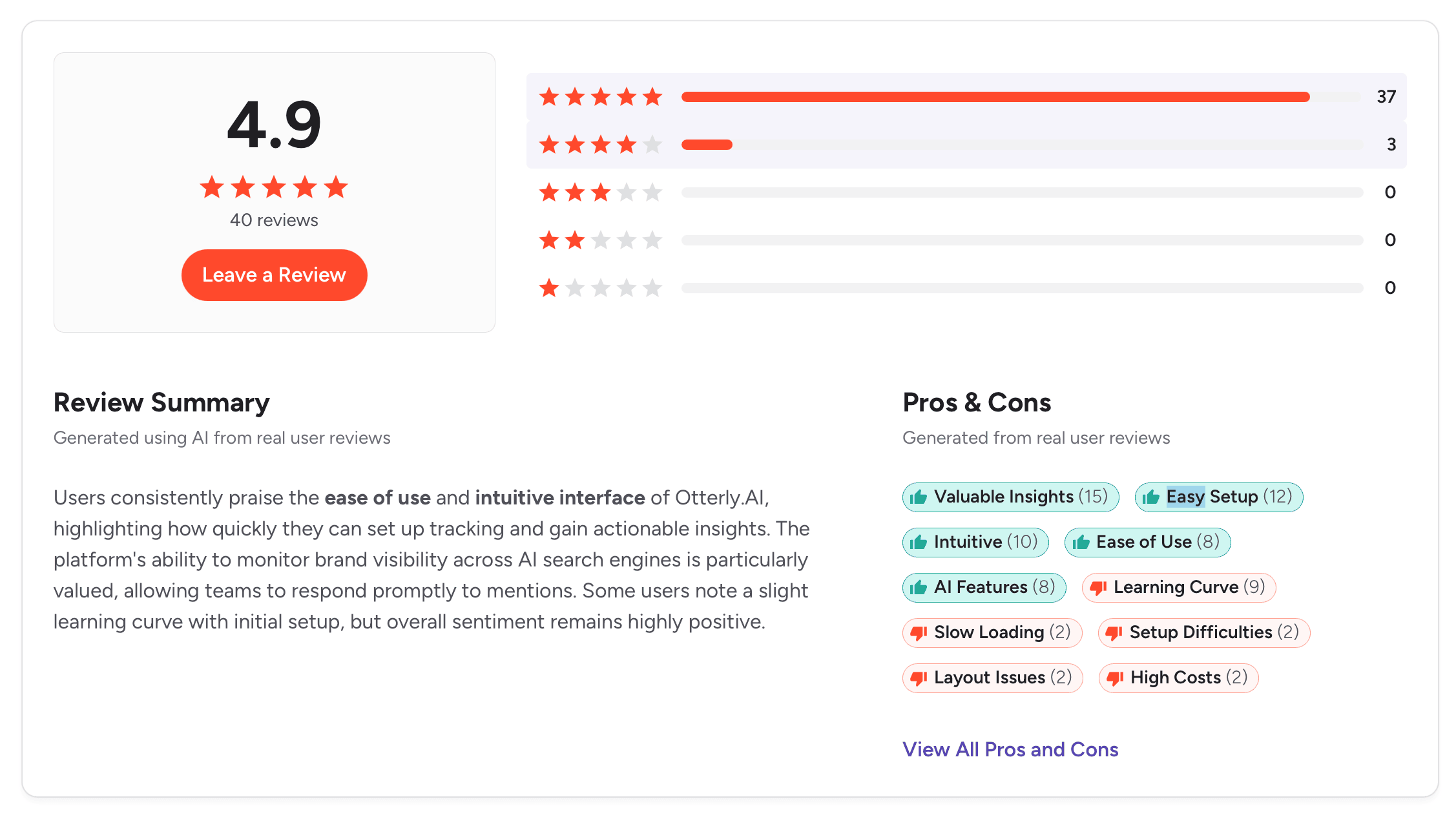
Task: Click the thumbs-down icon beside Slow Loading
Action: pyautogui.click(x=919, y=632)
